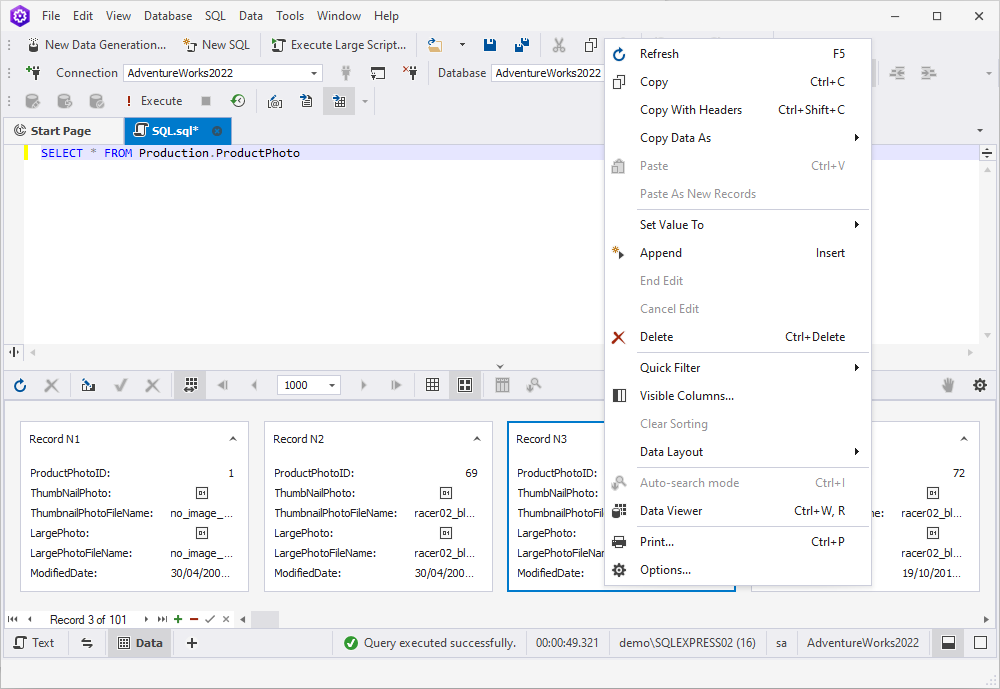This screenshot has height=689, width=1000.
Task: Click the disconnect plug icon with red X
Action: 410,73
